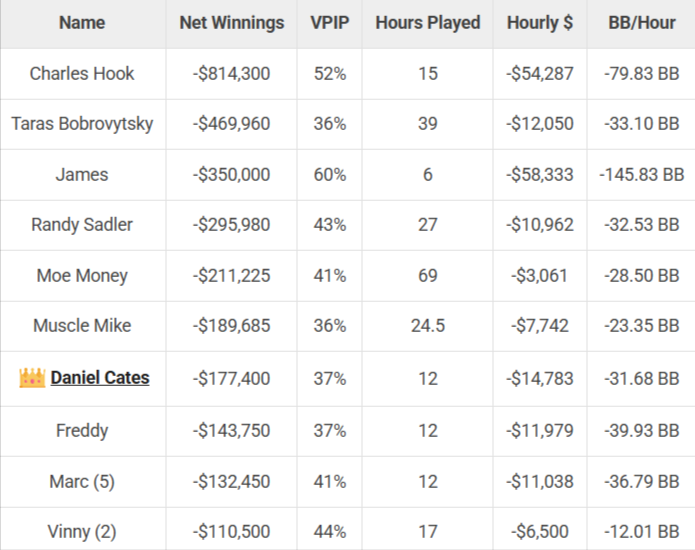The width and height of the screenshot is (695, 550).
Task: Click James's -145.83 BB value
Action: tap(641, 174)
